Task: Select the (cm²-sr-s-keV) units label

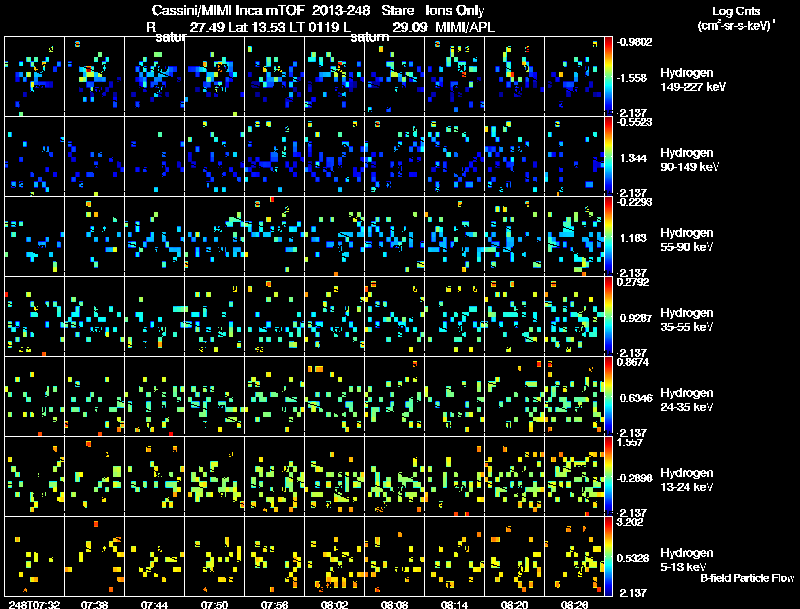Action: click(x=736, y=26)
